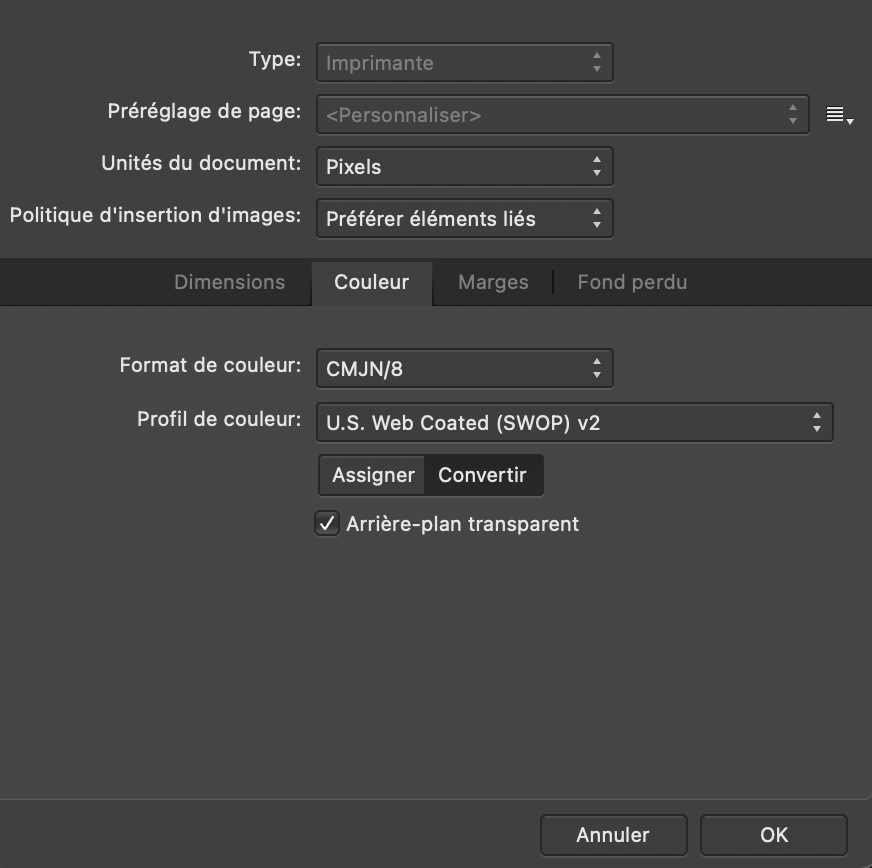Open the page preset options menu icon
Screen dimensions: 872x868
tap(839, 115)
